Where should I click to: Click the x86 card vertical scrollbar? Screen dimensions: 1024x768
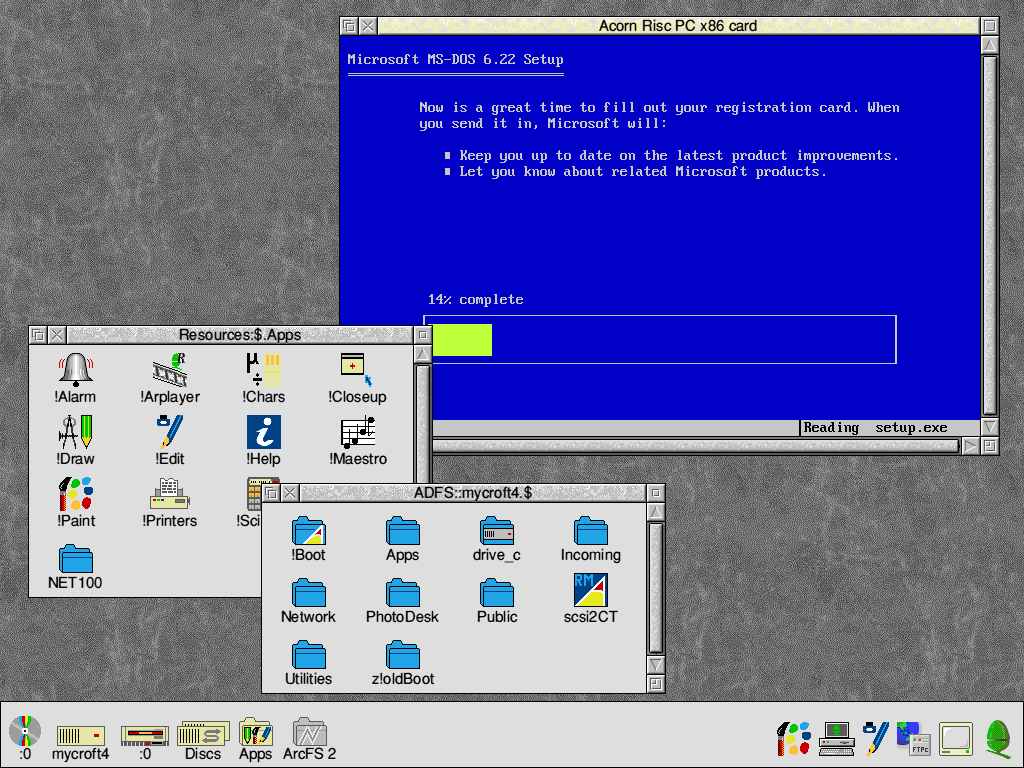989,236
